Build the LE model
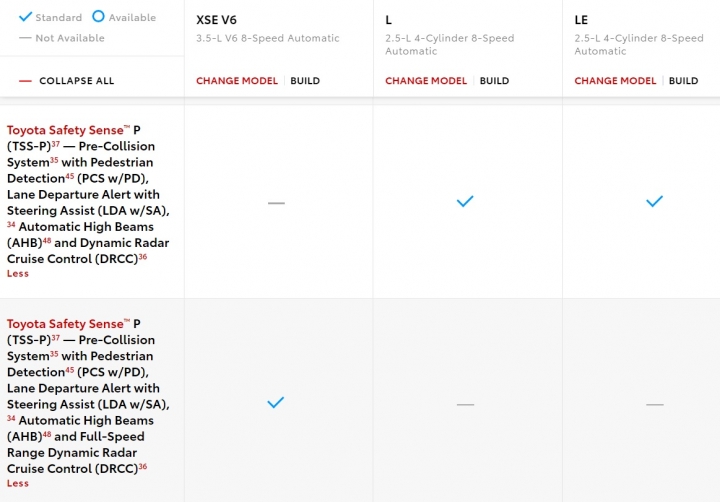This screenshot has height=502, width=720. (x=683, y=81)
